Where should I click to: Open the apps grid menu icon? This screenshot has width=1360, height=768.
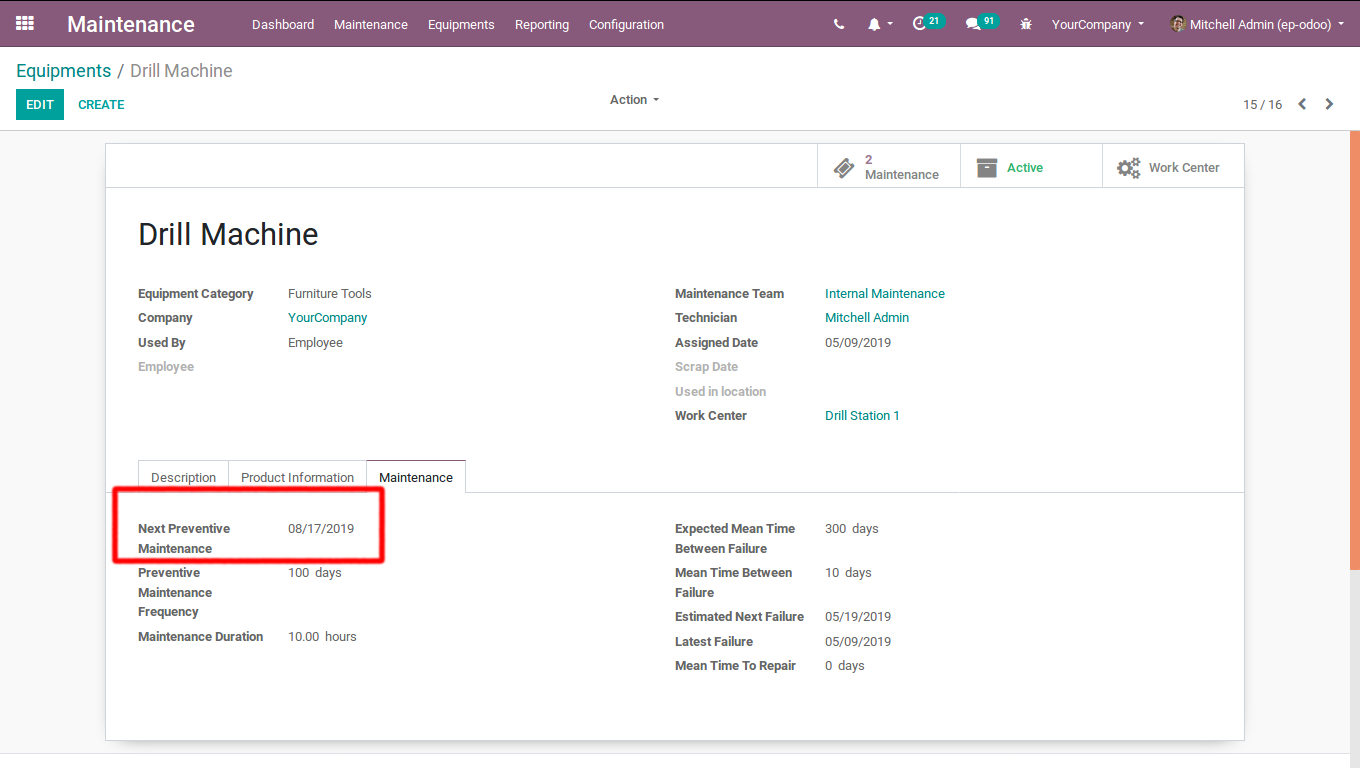click(x=25, y=23)
